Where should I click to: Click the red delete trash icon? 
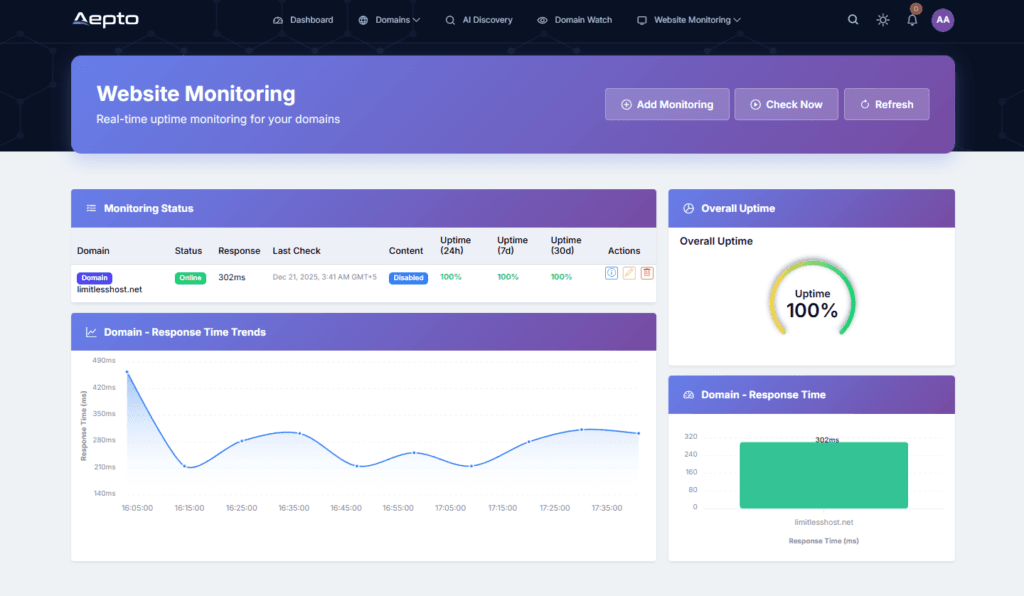647,272
